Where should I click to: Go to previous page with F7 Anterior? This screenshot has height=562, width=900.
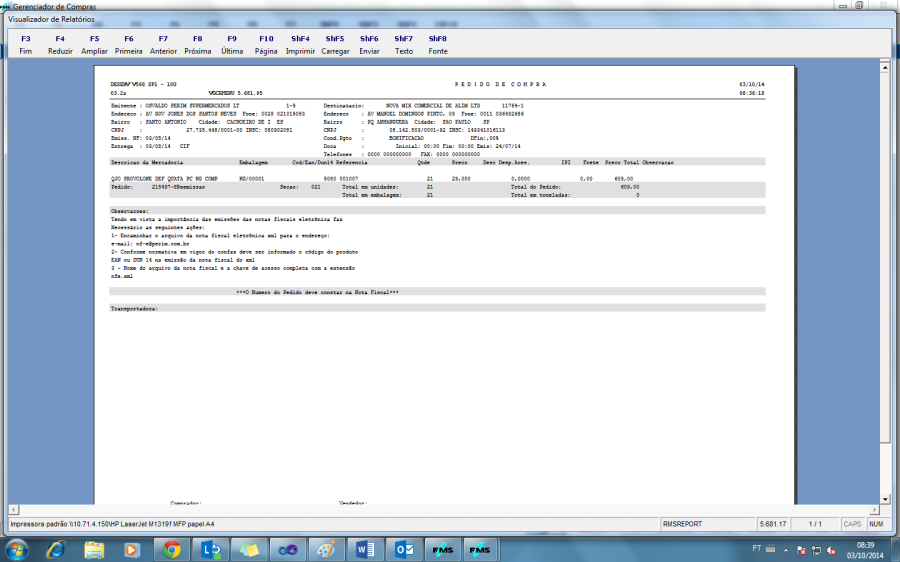[163, 45]
